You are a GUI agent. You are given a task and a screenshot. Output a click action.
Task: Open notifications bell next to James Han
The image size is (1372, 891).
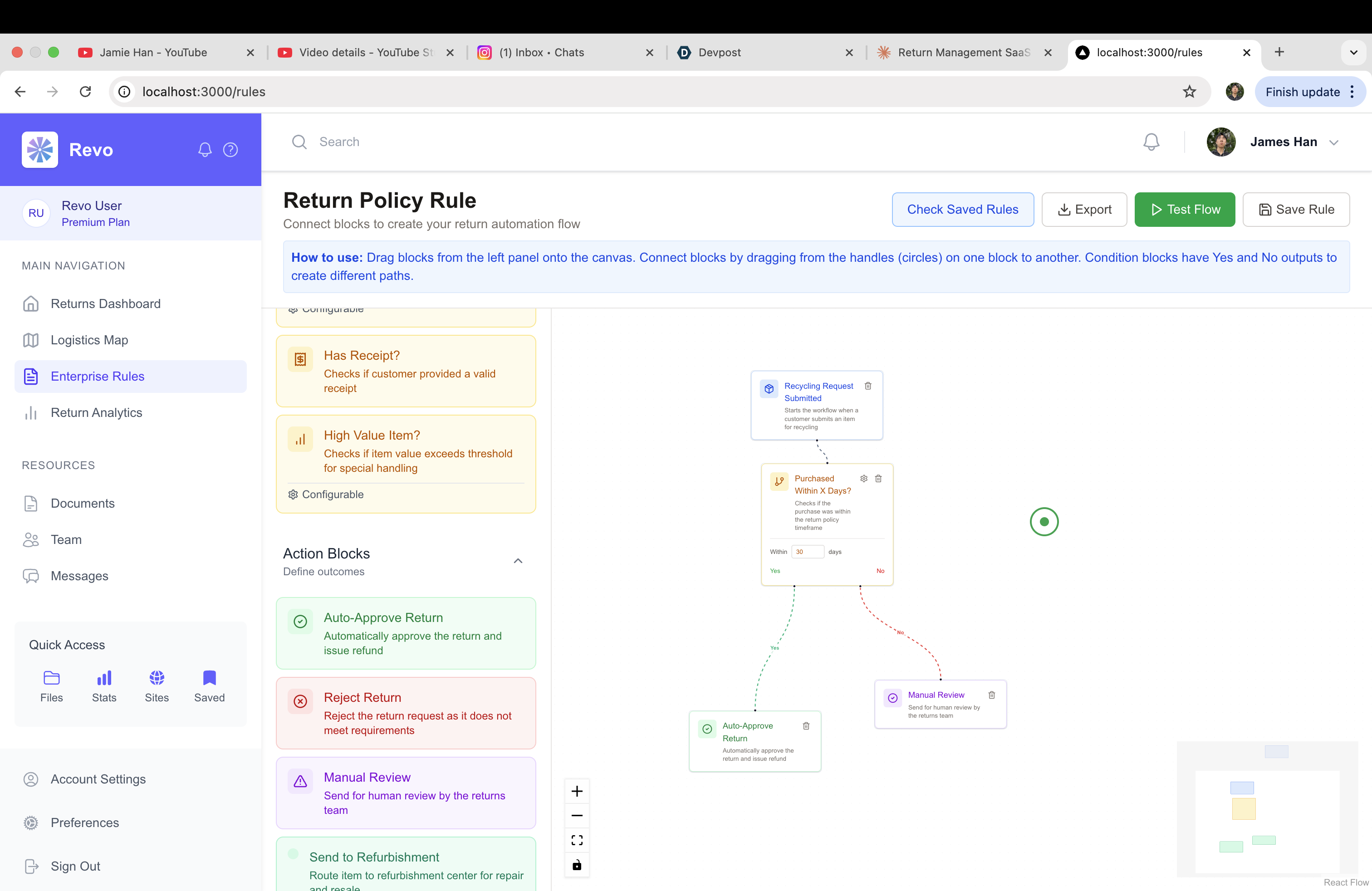pos(1151,142)
